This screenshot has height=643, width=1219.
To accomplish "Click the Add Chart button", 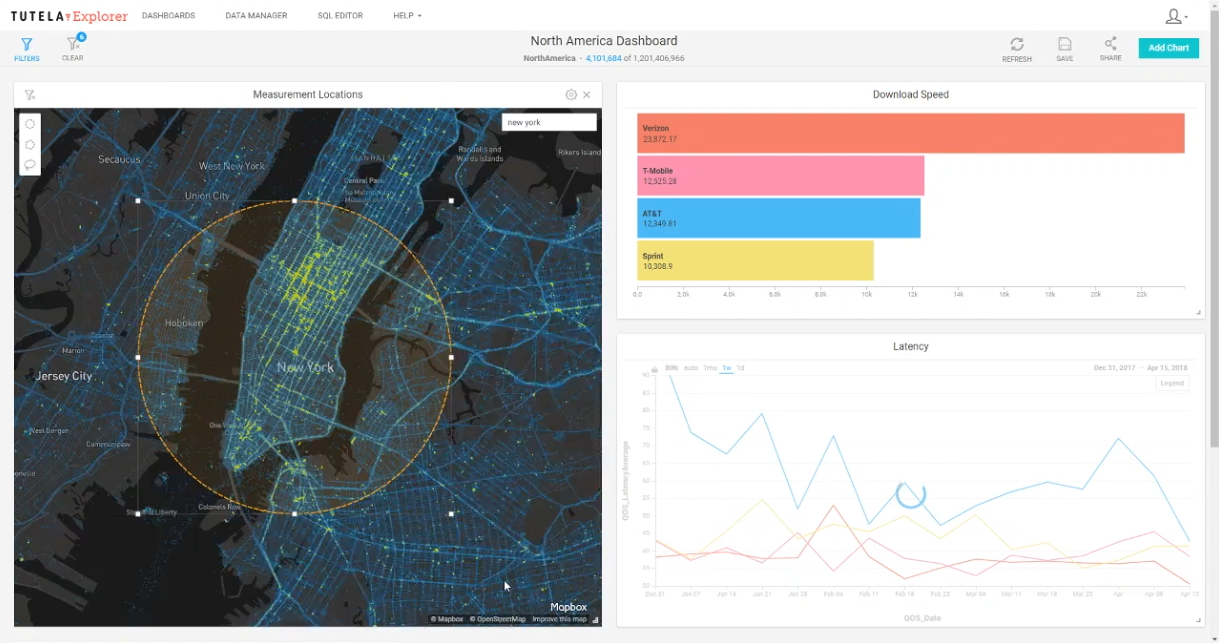I will (x=1168, y=48).
